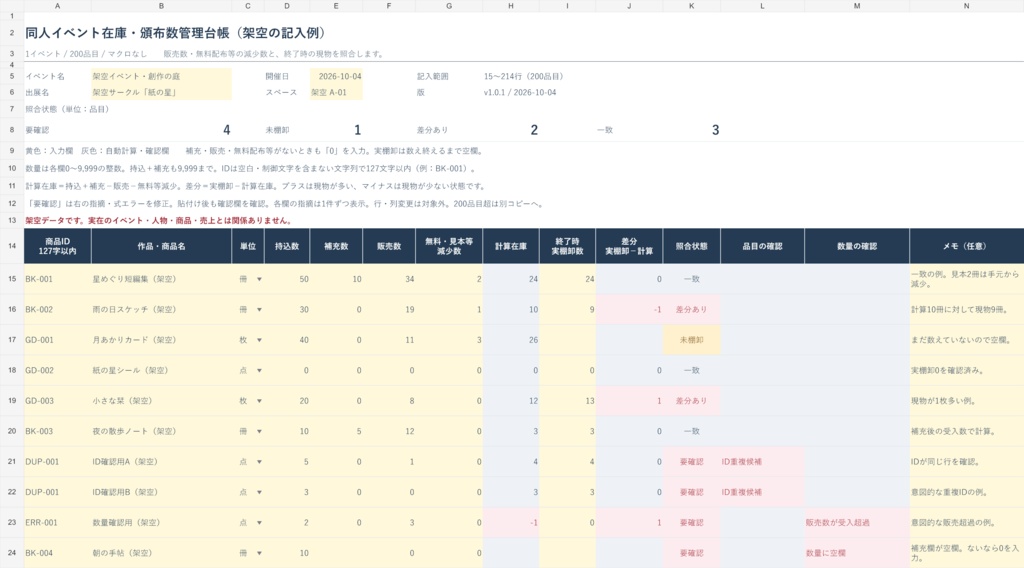
Task: Click 販売数 heading cell
Action: click(x=389, y=246)
